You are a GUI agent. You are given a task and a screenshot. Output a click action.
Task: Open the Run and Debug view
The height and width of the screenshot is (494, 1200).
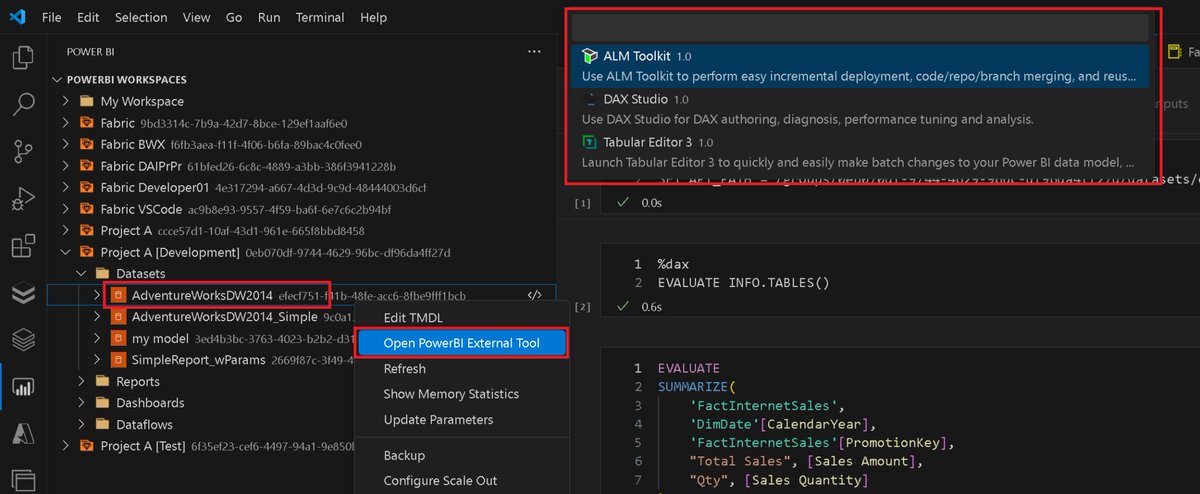[22, 199]
